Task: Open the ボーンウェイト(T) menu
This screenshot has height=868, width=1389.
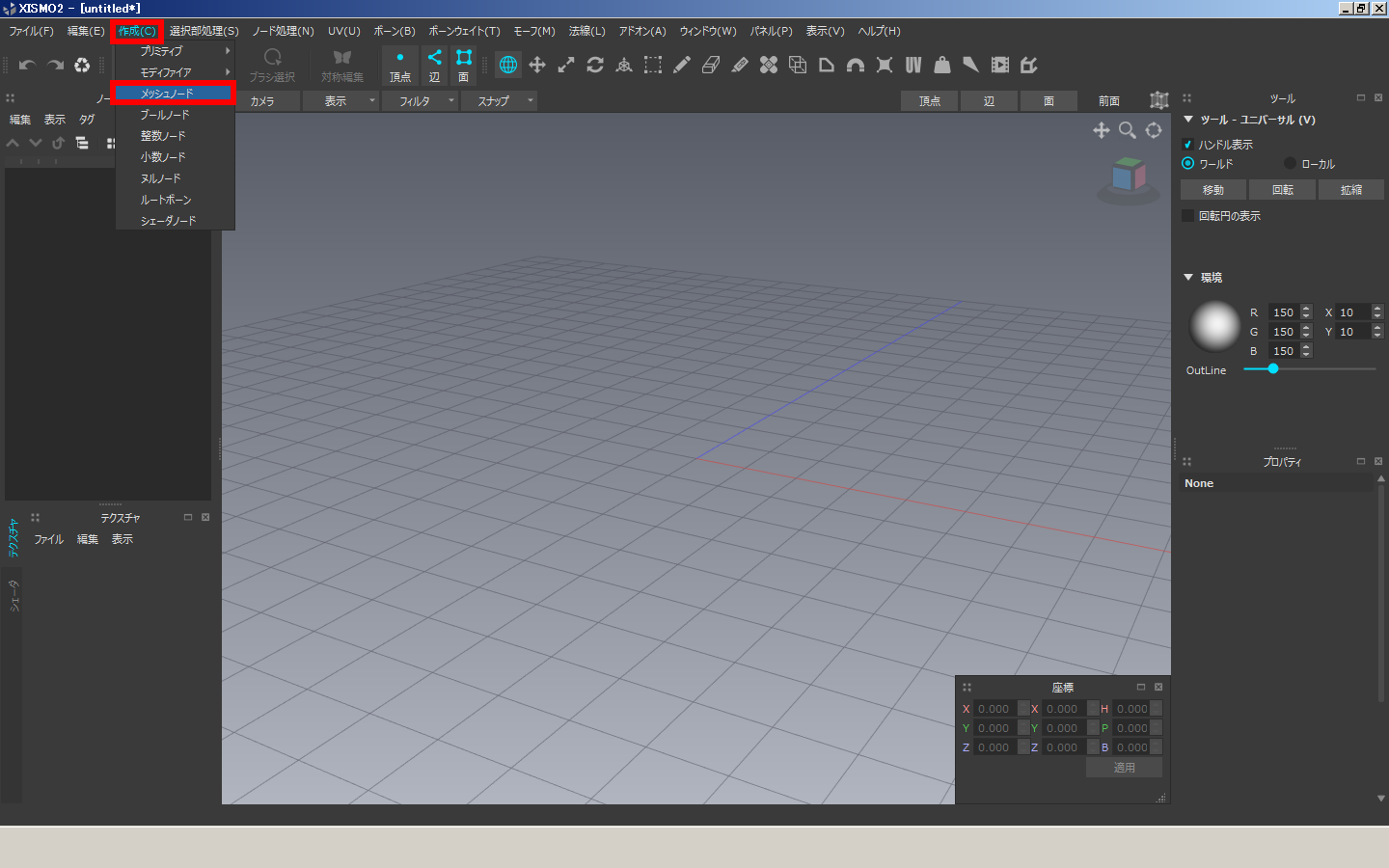Action: 464,31
